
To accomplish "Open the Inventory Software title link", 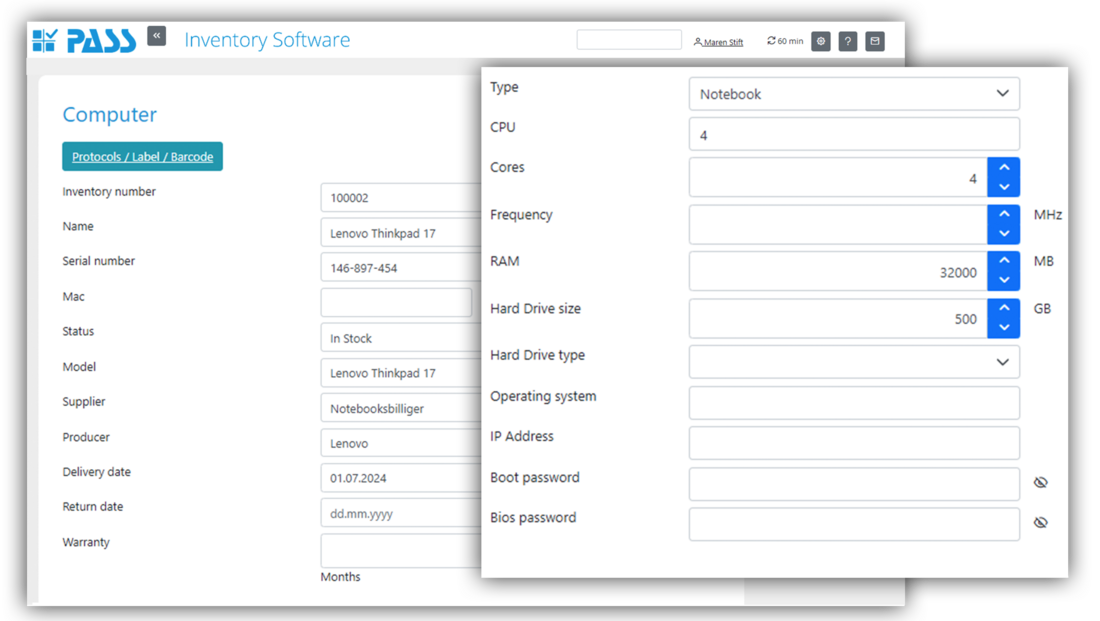I will click(x=266, y=39).
